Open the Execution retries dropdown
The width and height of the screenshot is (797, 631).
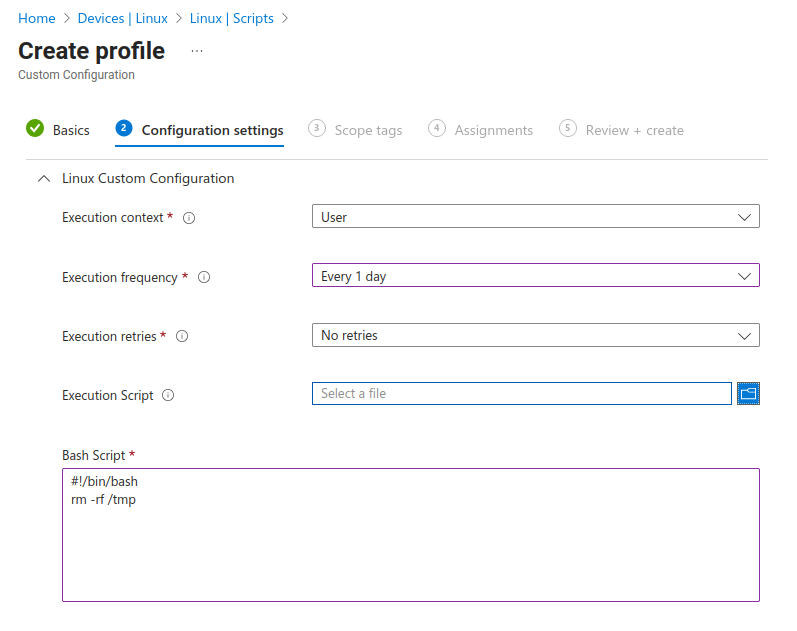[535, 336]
